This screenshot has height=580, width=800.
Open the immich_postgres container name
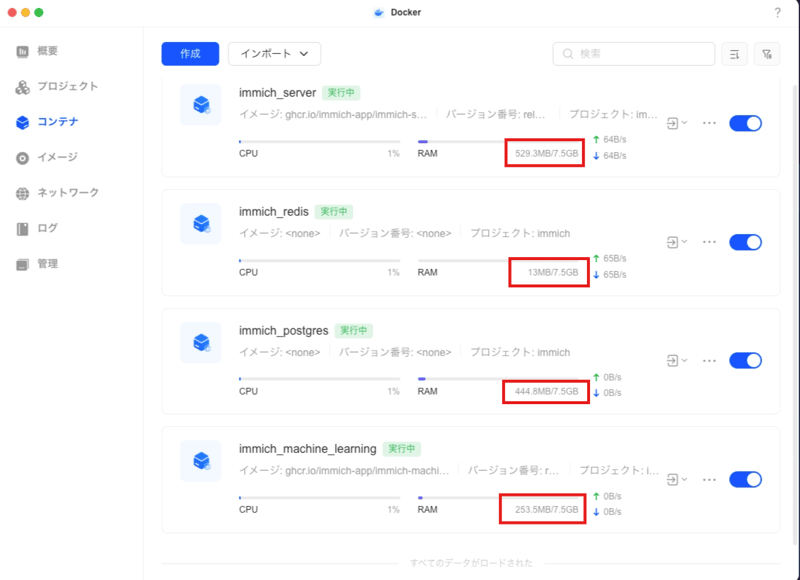[x=284, y=331]
